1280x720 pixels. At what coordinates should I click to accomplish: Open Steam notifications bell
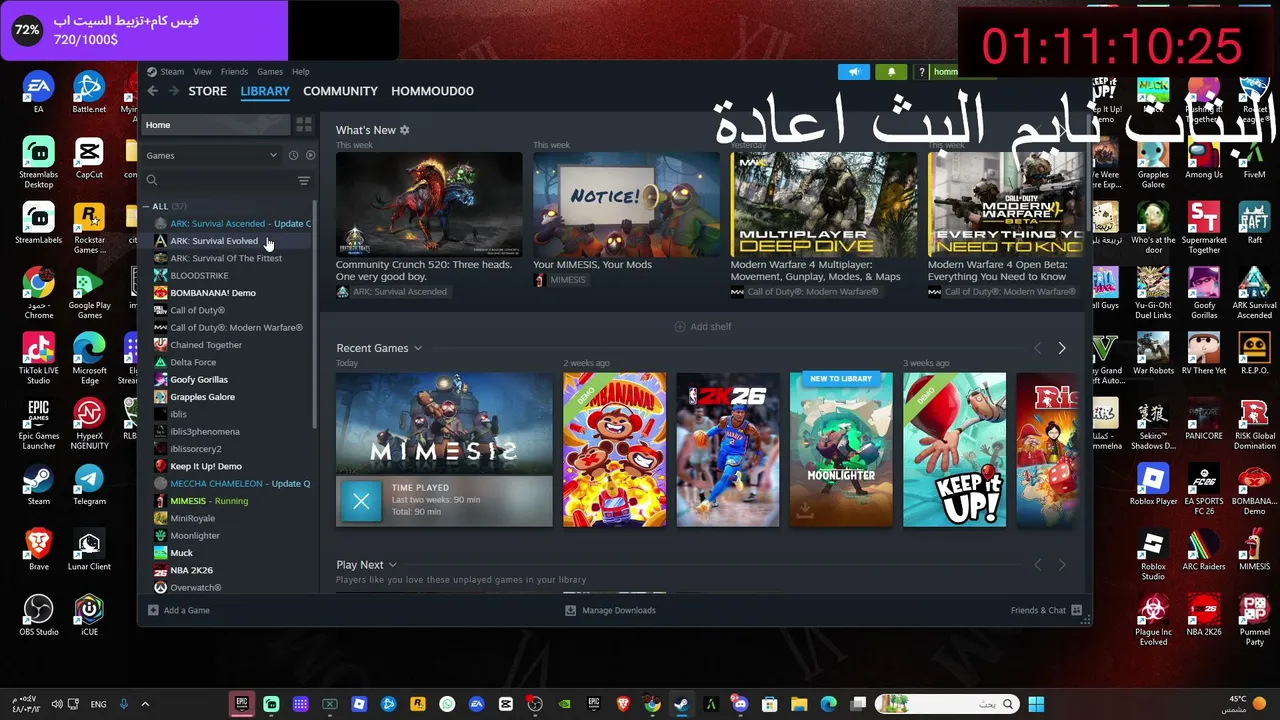(891, 72)
